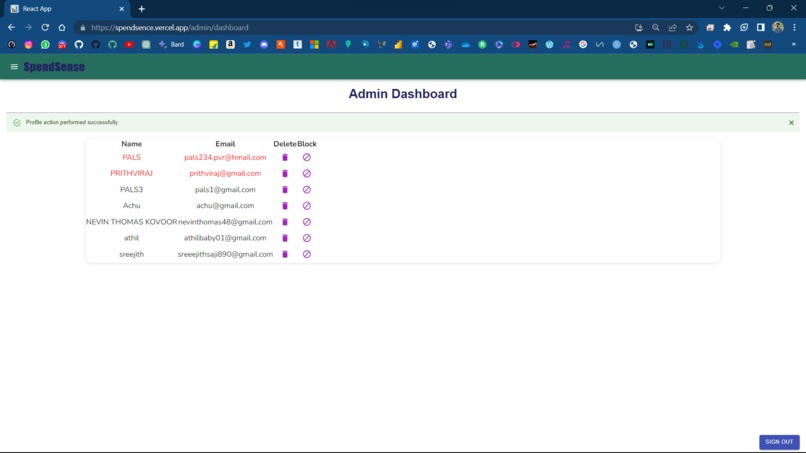806x453 pixels.
Task: Open the Microsoft bookmark
Action: click(x=314, y=45)
